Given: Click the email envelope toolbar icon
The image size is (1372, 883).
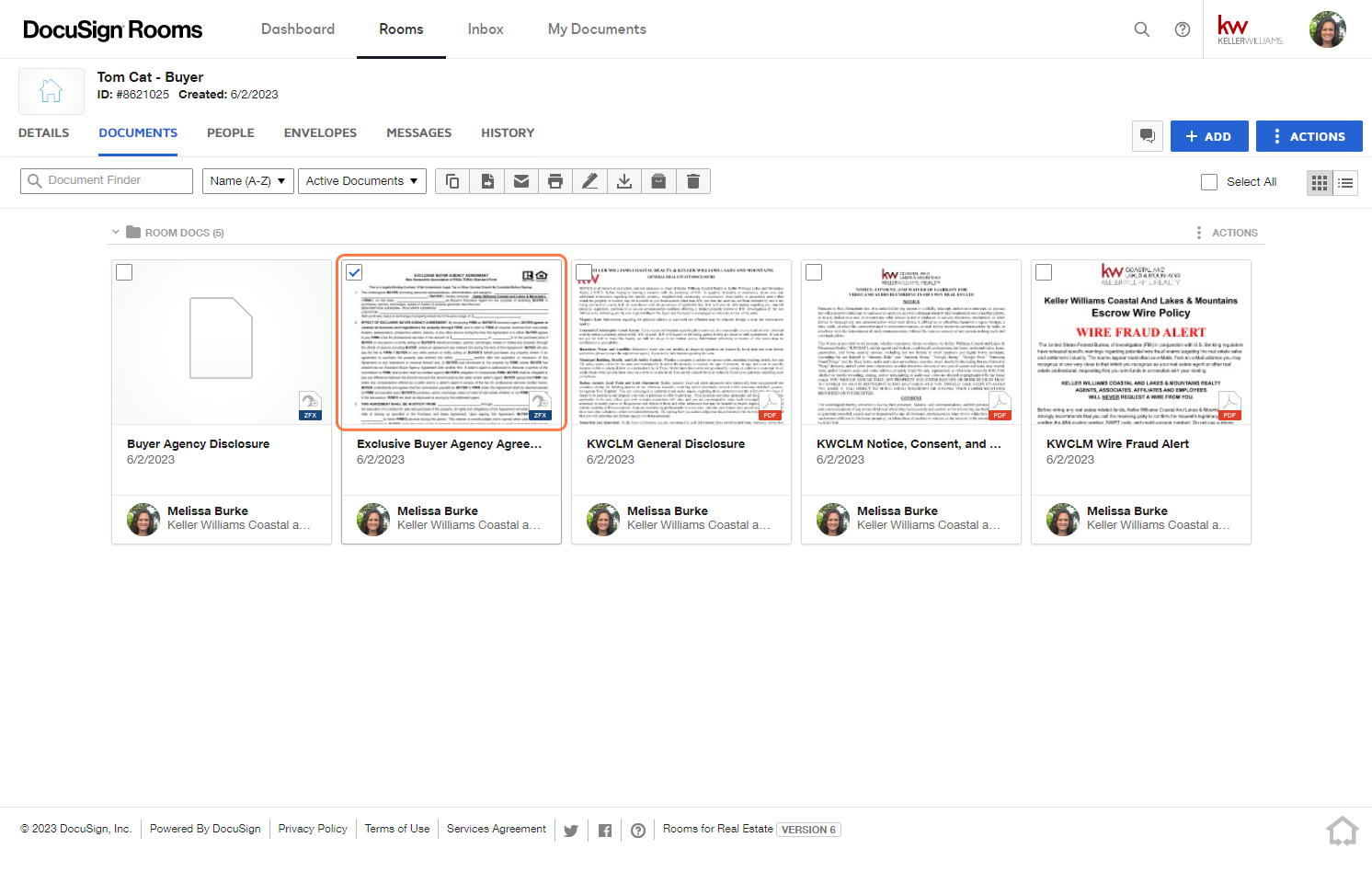Looking at the screenshot, I should pyautogui.click(x=521, y=181).
